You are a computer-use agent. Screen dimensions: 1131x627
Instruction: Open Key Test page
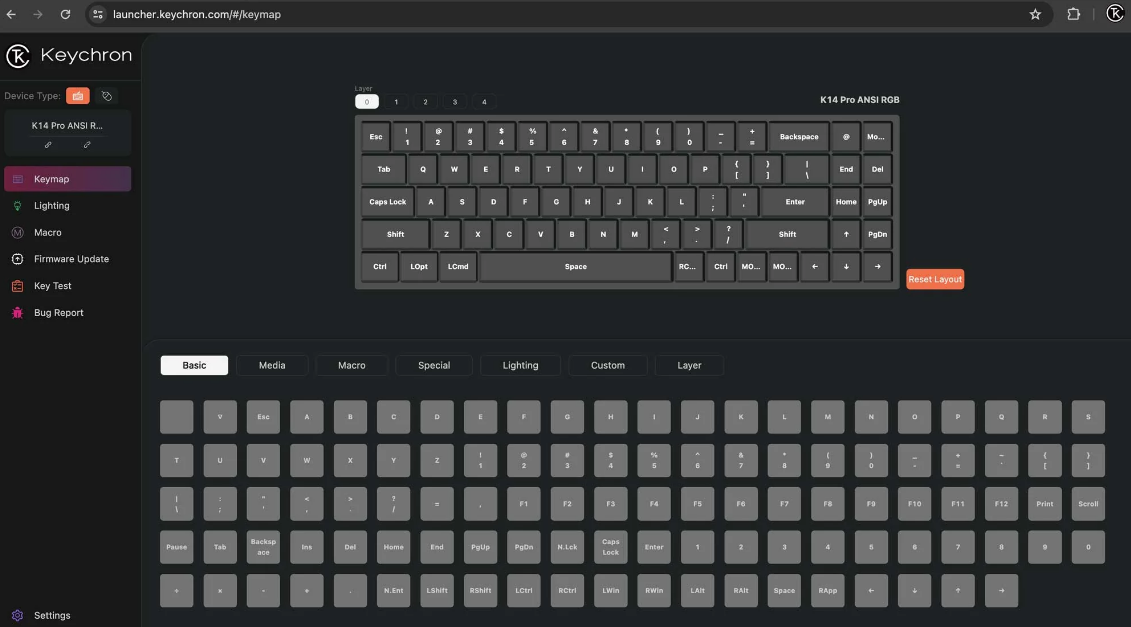click(x=68, y=286)
